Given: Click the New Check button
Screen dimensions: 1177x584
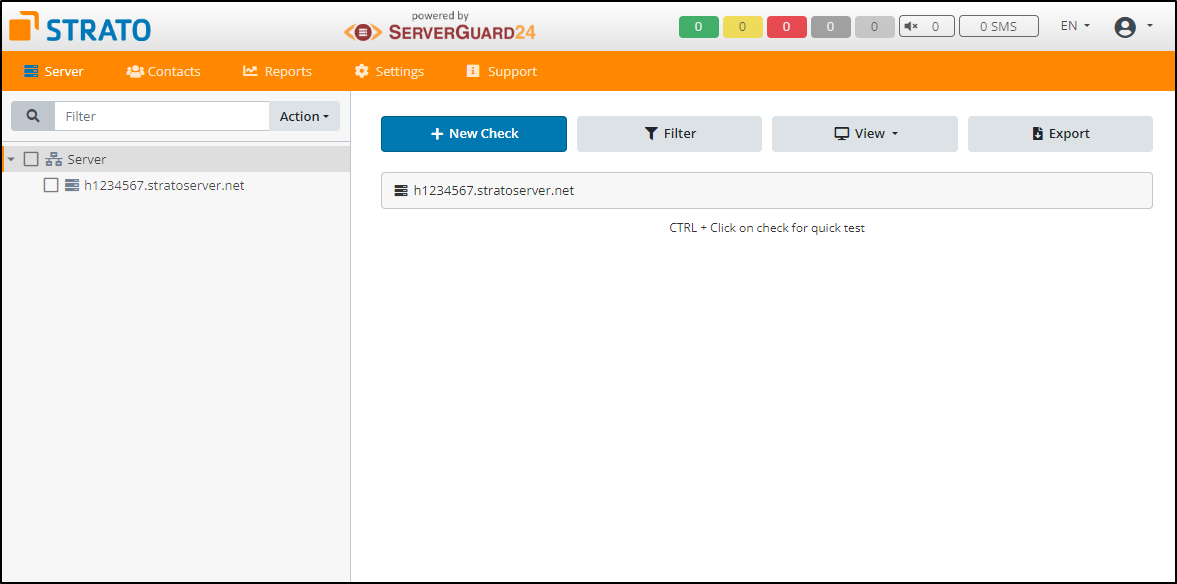Looking at the screenshot, I should click(473, 133).
